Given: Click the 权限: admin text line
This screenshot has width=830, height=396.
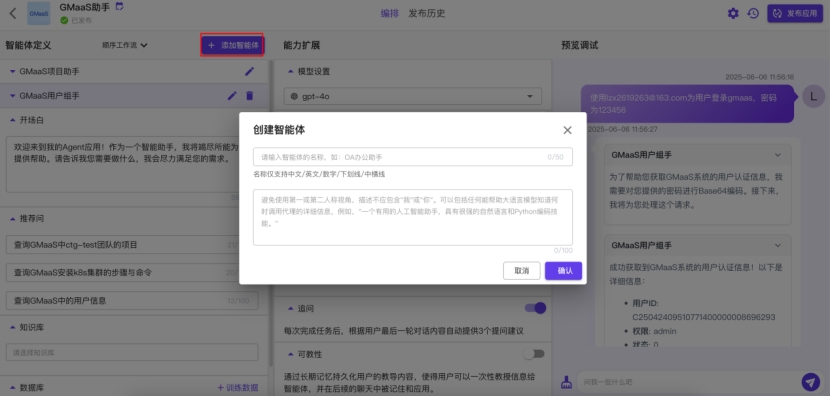Looking at the screenshot, I should 654,331.
